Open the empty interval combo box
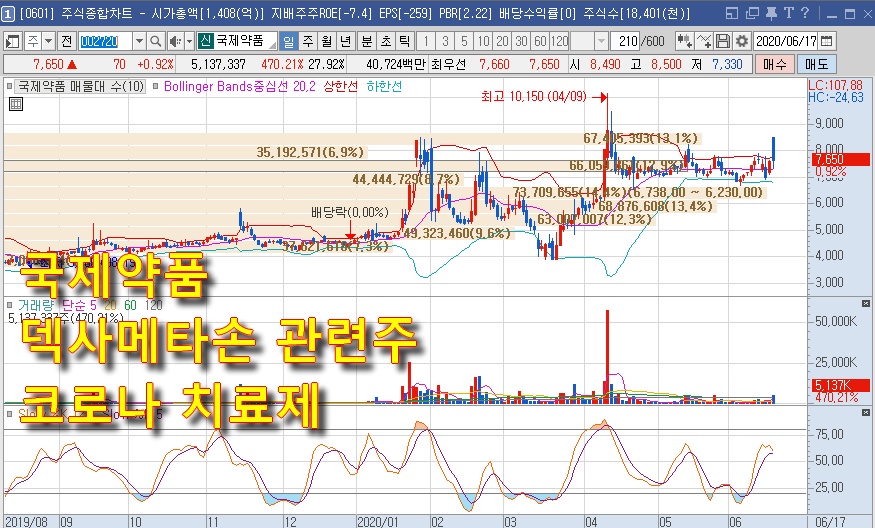This screenshot has height=528, width=875. [x=589, y=41]
